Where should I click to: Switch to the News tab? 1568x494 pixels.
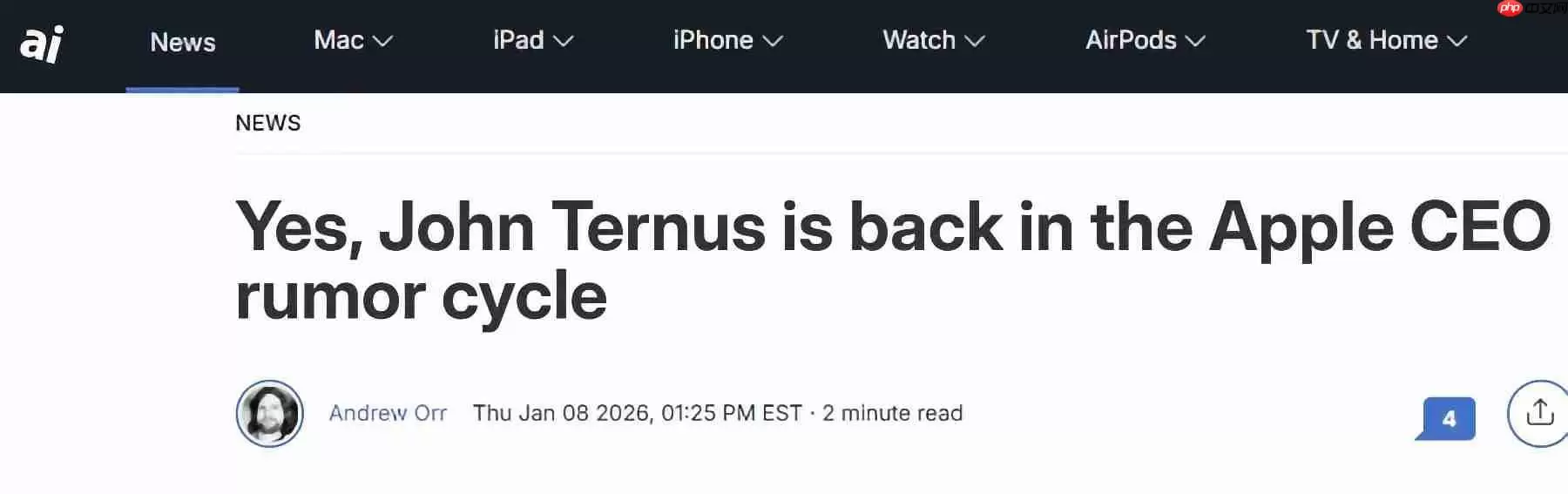pos(182,42)
